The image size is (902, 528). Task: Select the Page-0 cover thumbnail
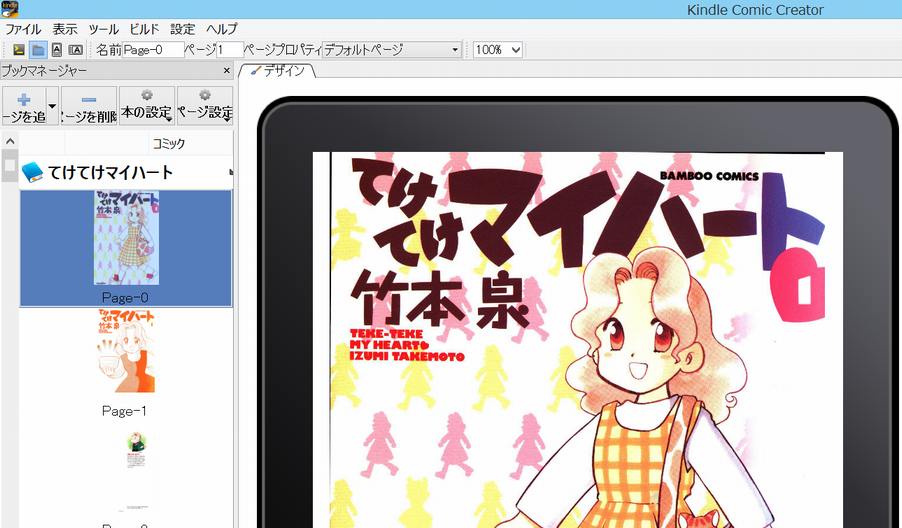click(127, 238)
